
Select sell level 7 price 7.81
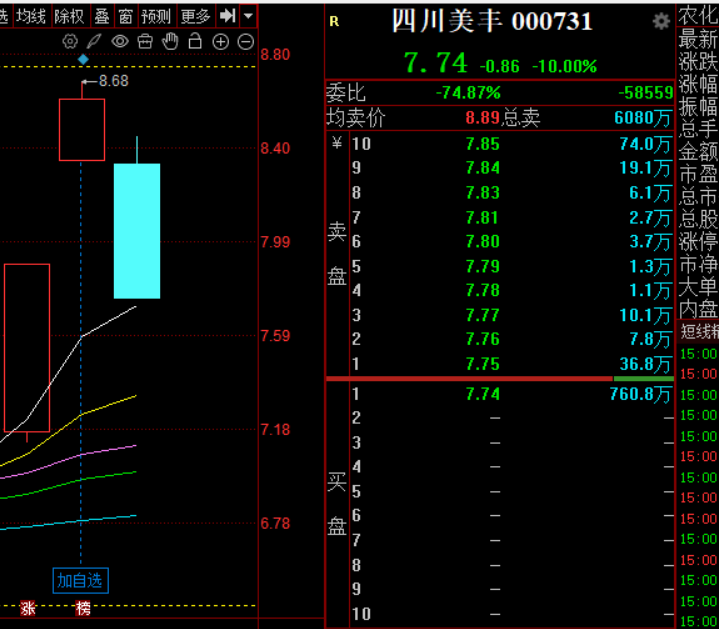[482, 217]
